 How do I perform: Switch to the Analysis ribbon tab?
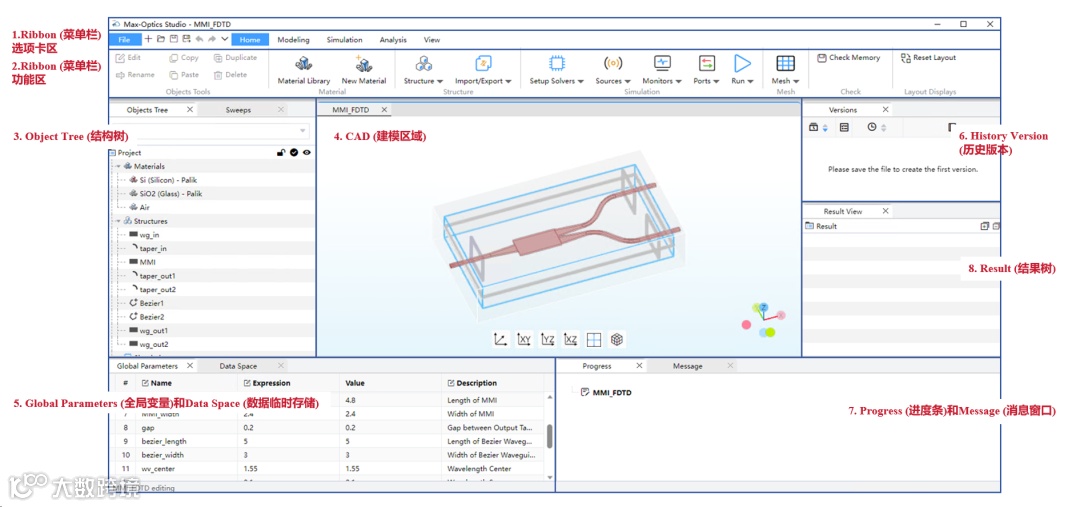pyautogui.click(x=393, y=40)
